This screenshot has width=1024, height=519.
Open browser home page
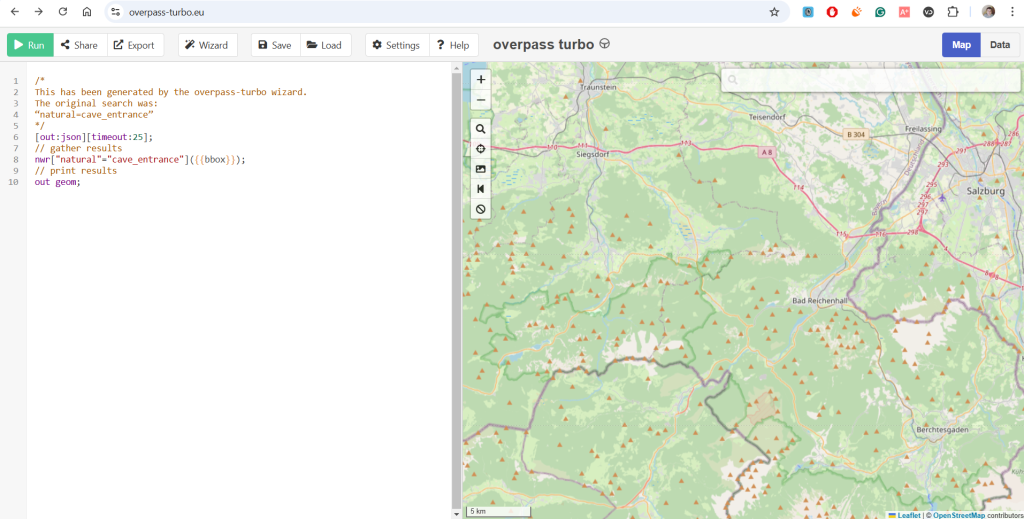pyautogui.click(x=87, y=12)
